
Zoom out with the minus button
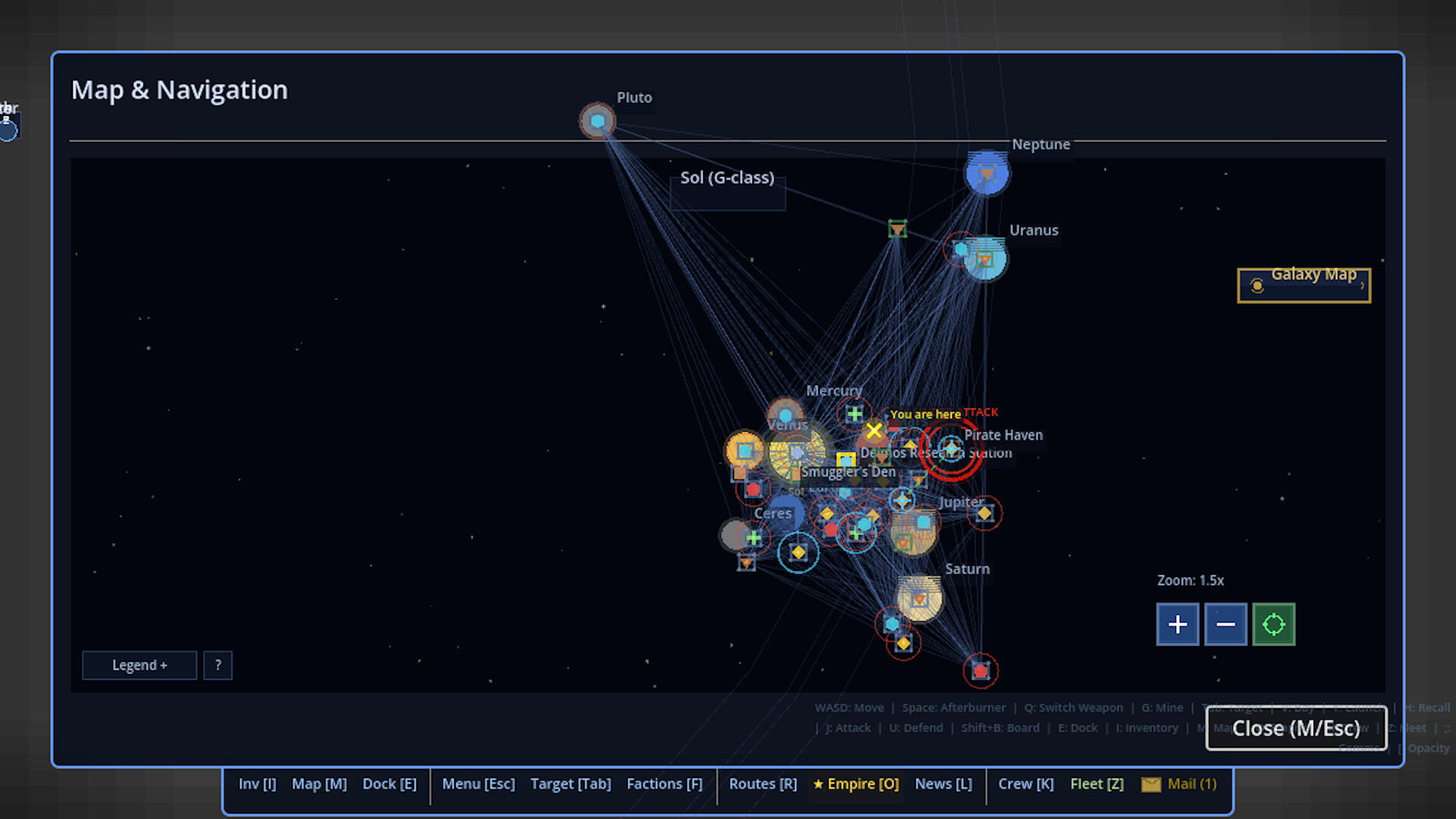(1225, 624)
